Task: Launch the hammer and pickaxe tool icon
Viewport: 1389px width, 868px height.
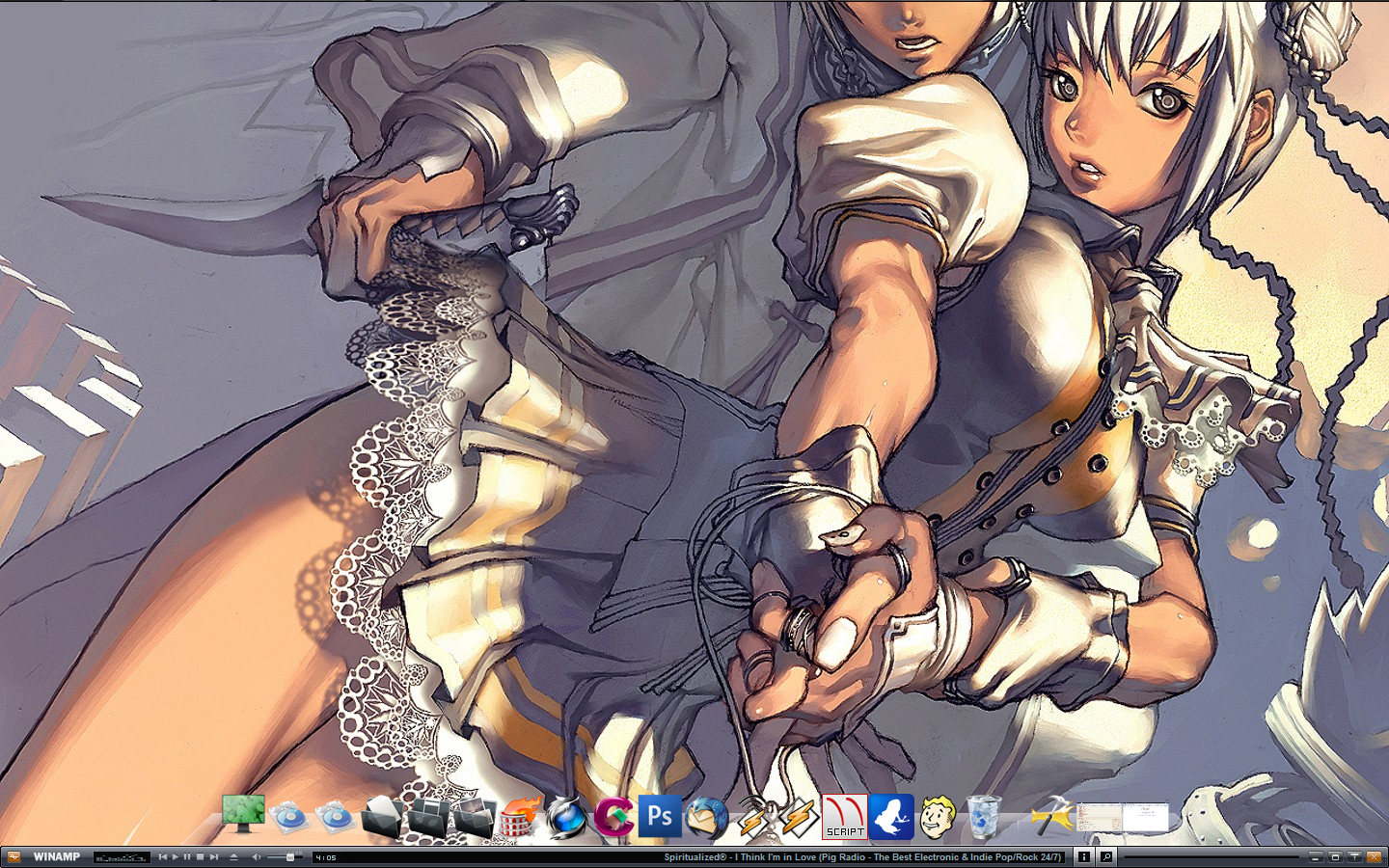Action: pyautogui.click(x=1051, y=816)
